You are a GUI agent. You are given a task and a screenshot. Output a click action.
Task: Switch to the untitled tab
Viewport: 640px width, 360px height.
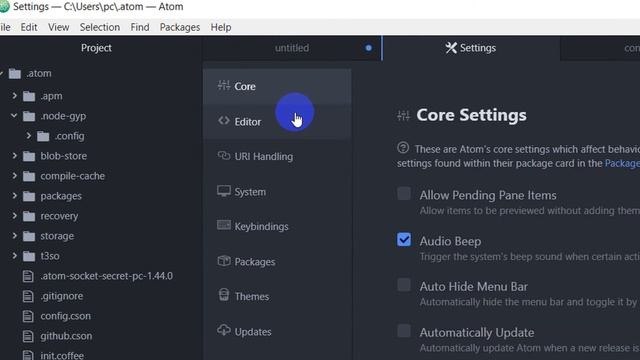[291, 48]
